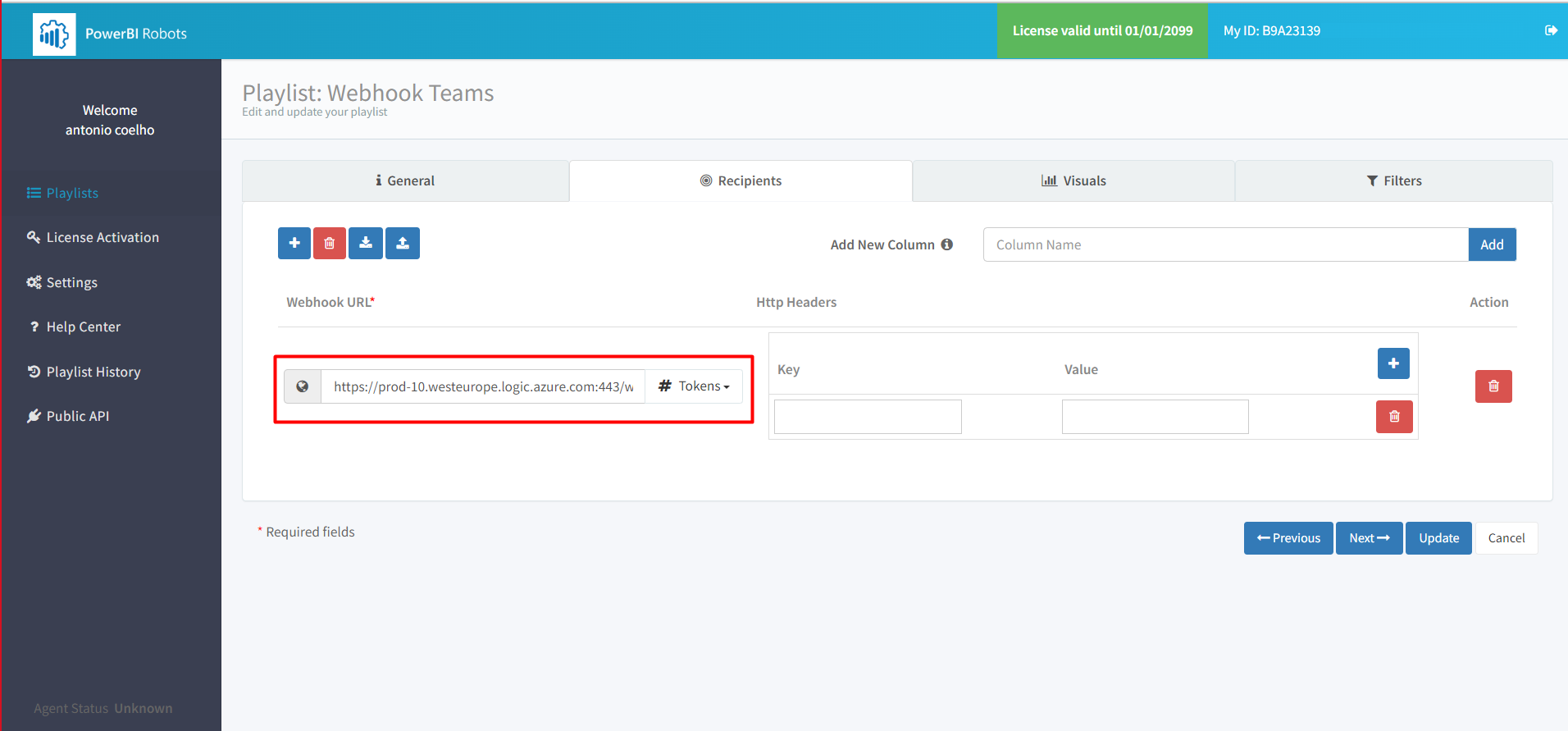Open Playlists in the sidebar
Screen dimensions: 1568x731
[112, 193]
